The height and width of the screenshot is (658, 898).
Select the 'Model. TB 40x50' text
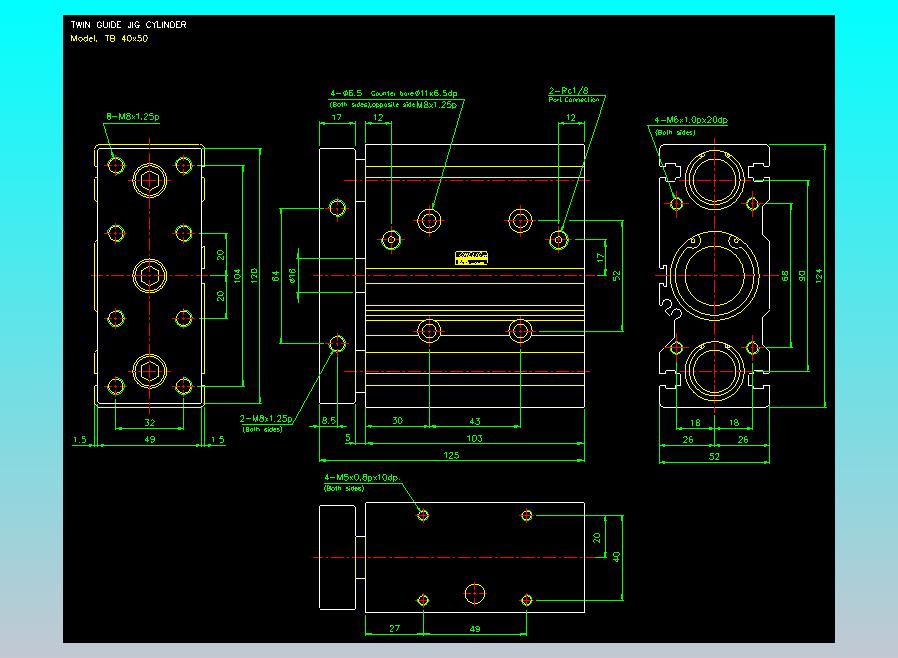(109, 38)
